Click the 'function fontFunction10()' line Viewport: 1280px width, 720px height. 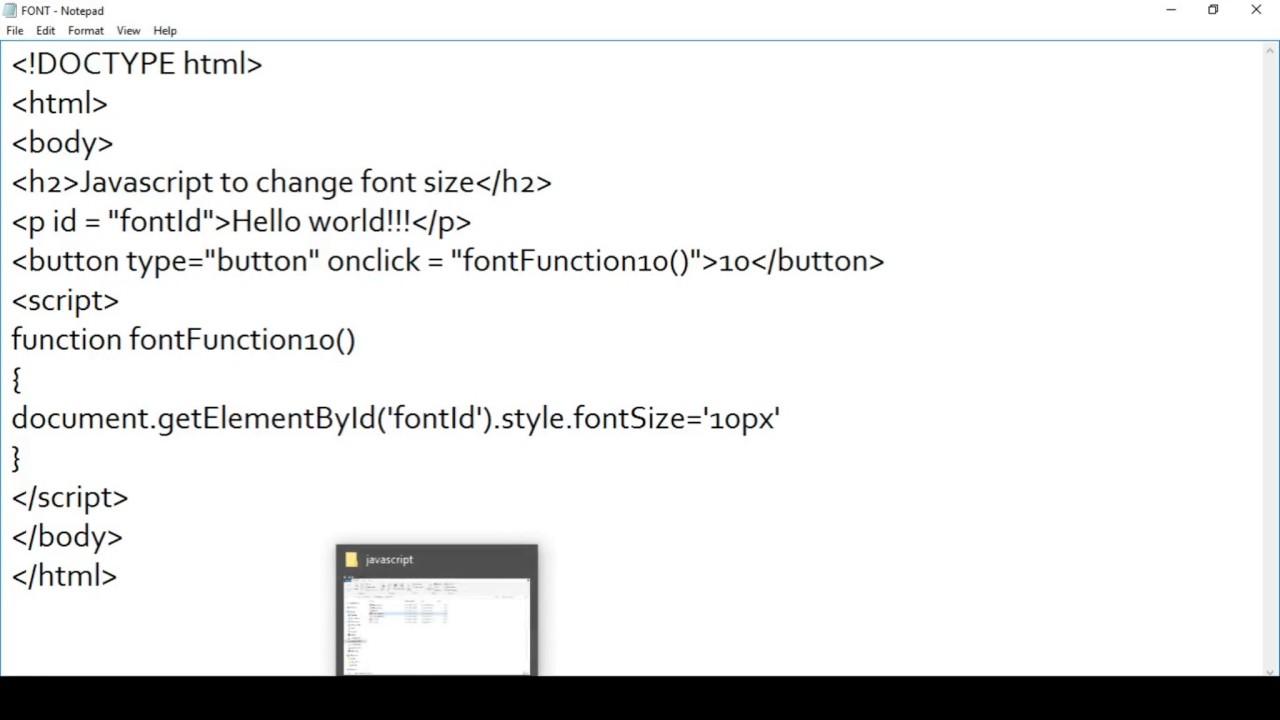pos(183,340)
